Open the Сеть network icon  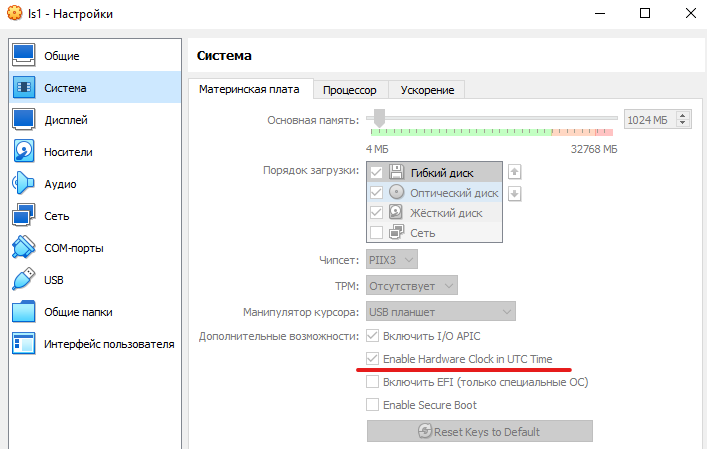coord(24,216)
